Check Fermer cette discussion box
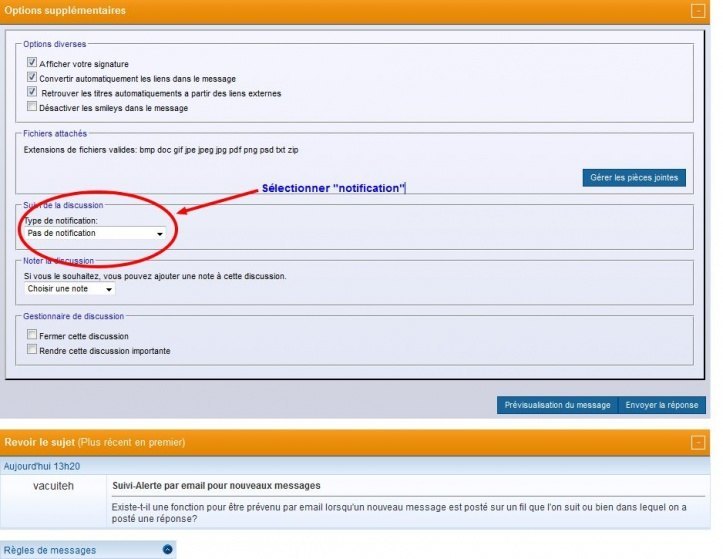723x559 pixels. pos(33,336)
